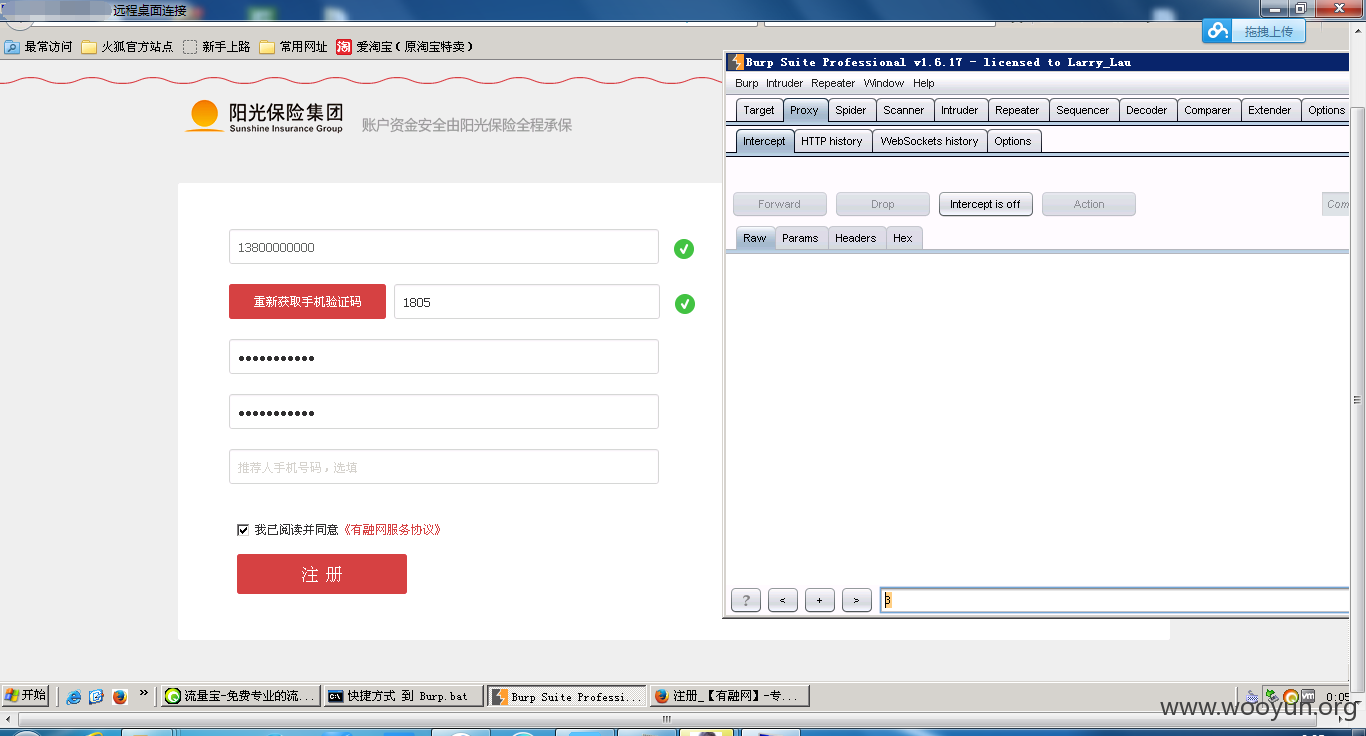The height and width of the screenshot is (736, 1366).
Task: Click the 开始 Start button
Action: [x=26, y=696]
